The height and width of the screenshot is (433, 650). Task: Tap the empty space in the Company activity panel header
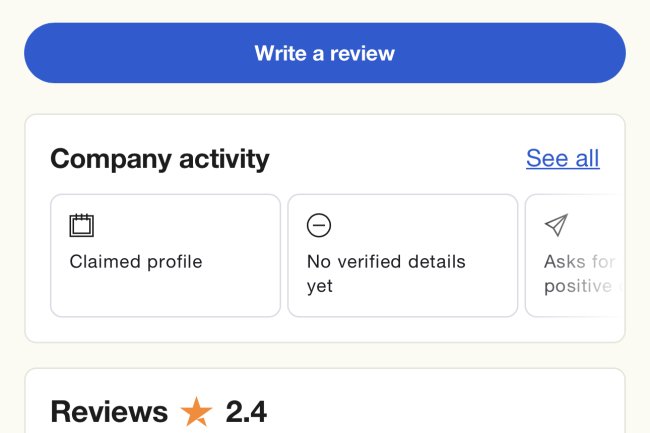[x=400, y=158]
